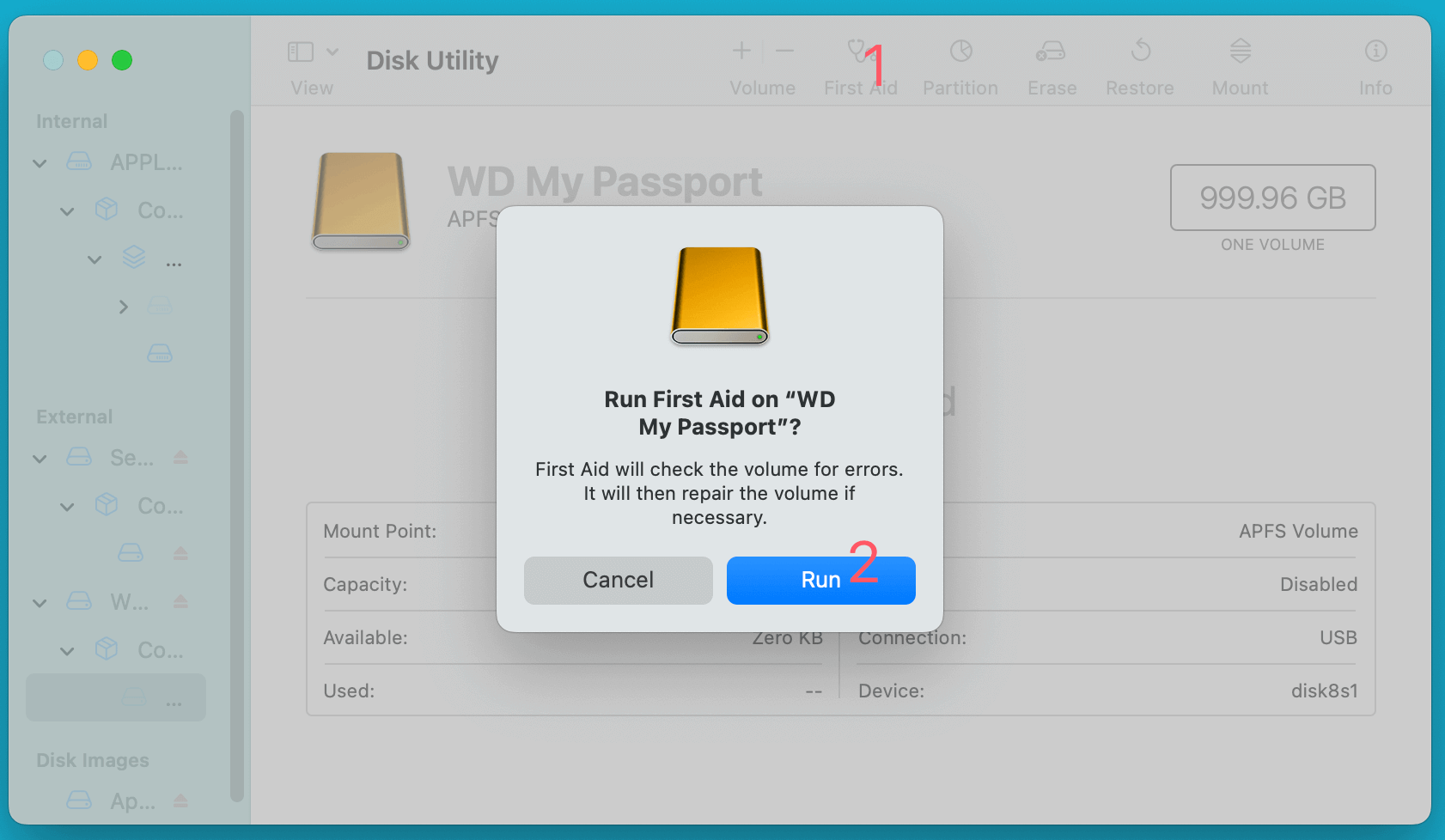Expand the collapsed volume disclosure triangle

[x=123, y=307]
